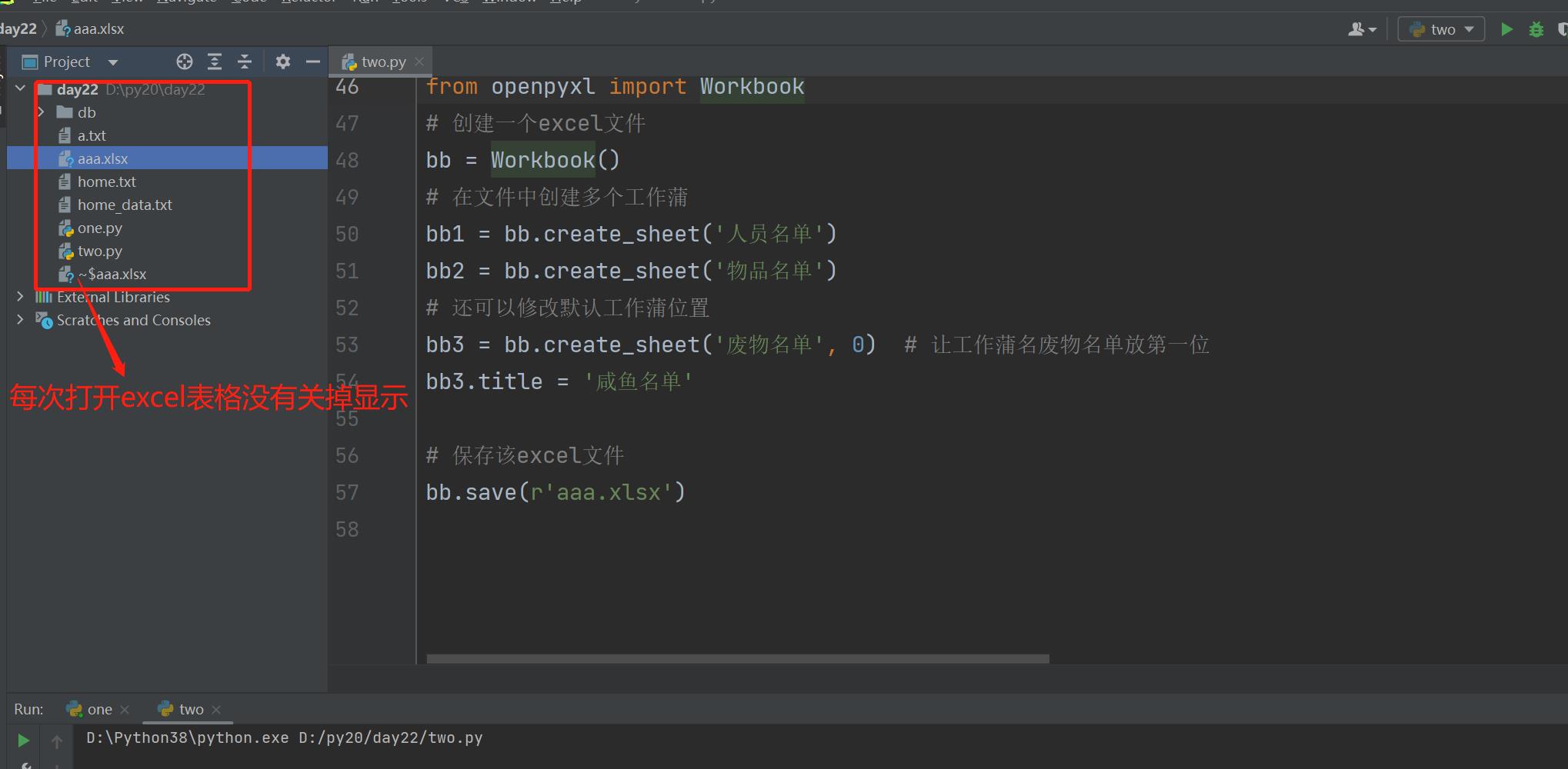The width and height of the screenshot is (1568, 769).
Task: Click line number 50 in gutter
Action: [x=347, y=234]
